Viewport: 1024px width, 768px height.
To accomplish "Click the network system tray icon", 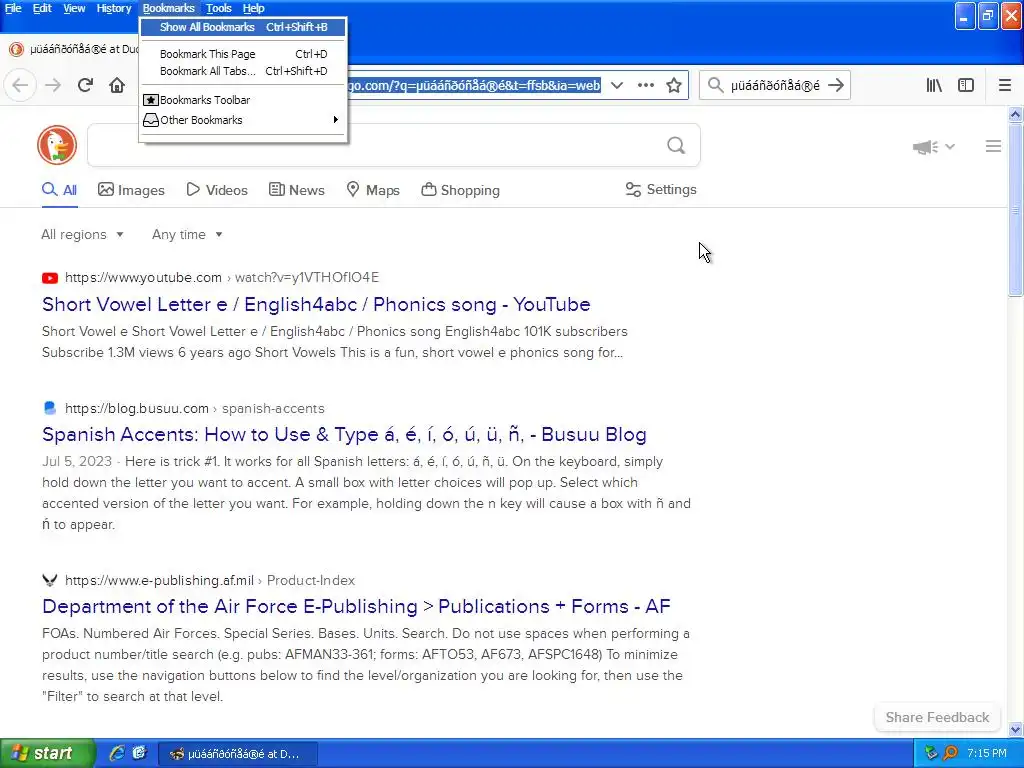I will 931,753.
